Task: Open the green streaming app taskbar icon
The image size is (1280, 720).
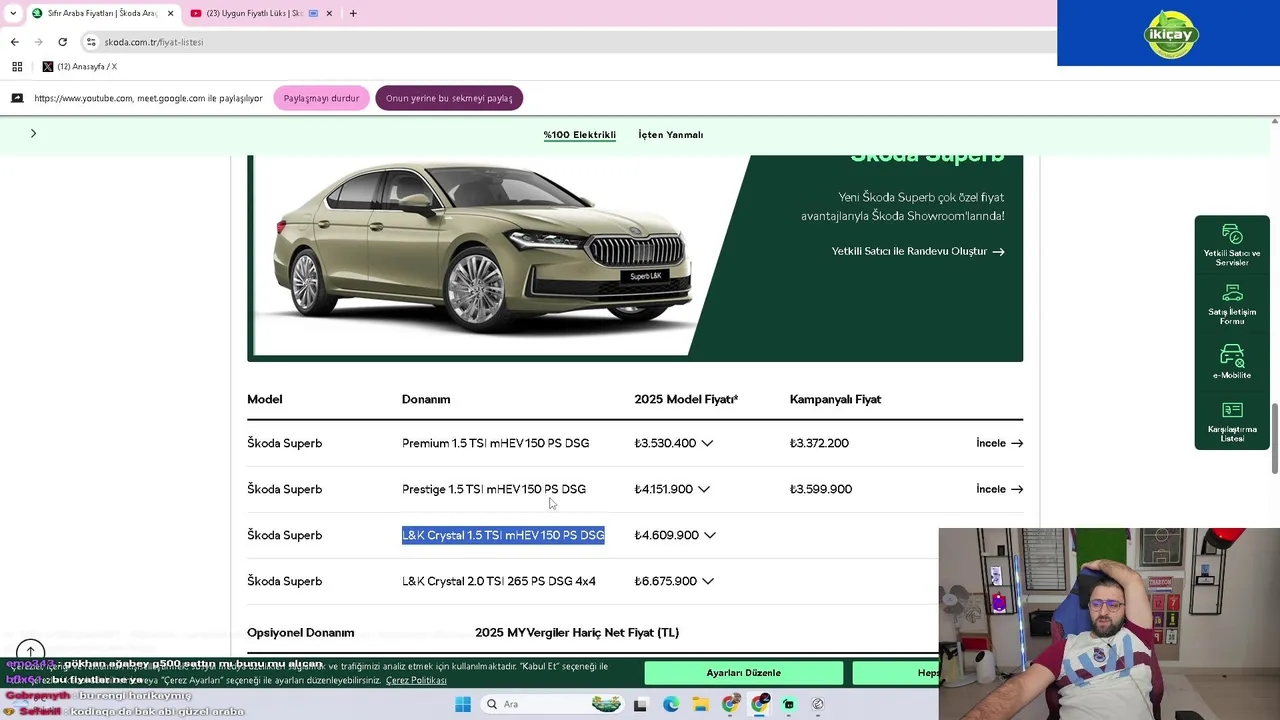Action: tap(788, 704)
